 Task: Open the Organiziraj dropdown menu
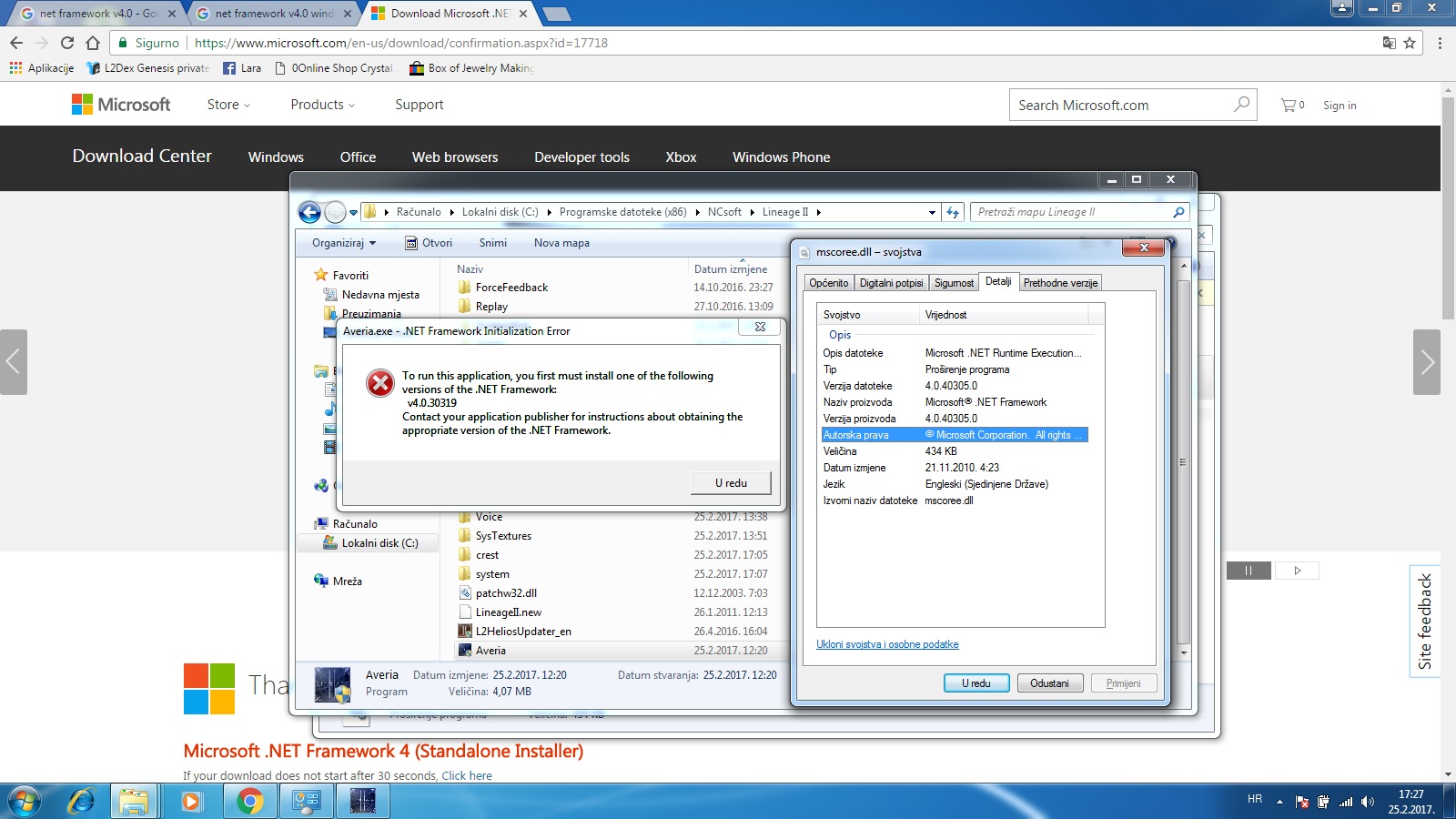click(344, 243)
